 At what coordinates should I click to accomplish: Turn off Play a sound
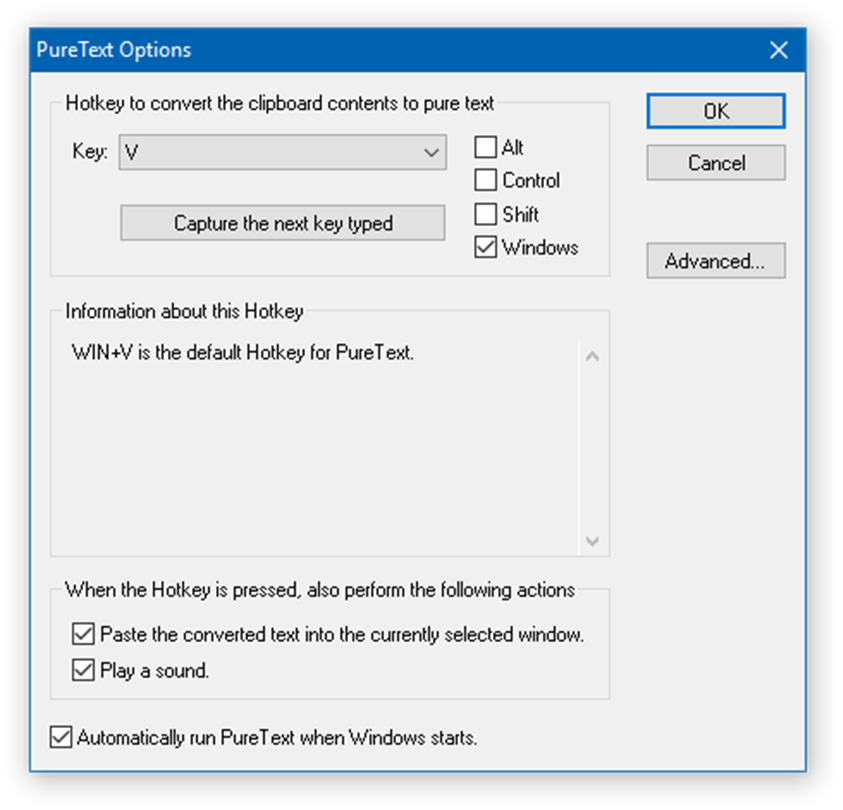(x=83, y=670)
